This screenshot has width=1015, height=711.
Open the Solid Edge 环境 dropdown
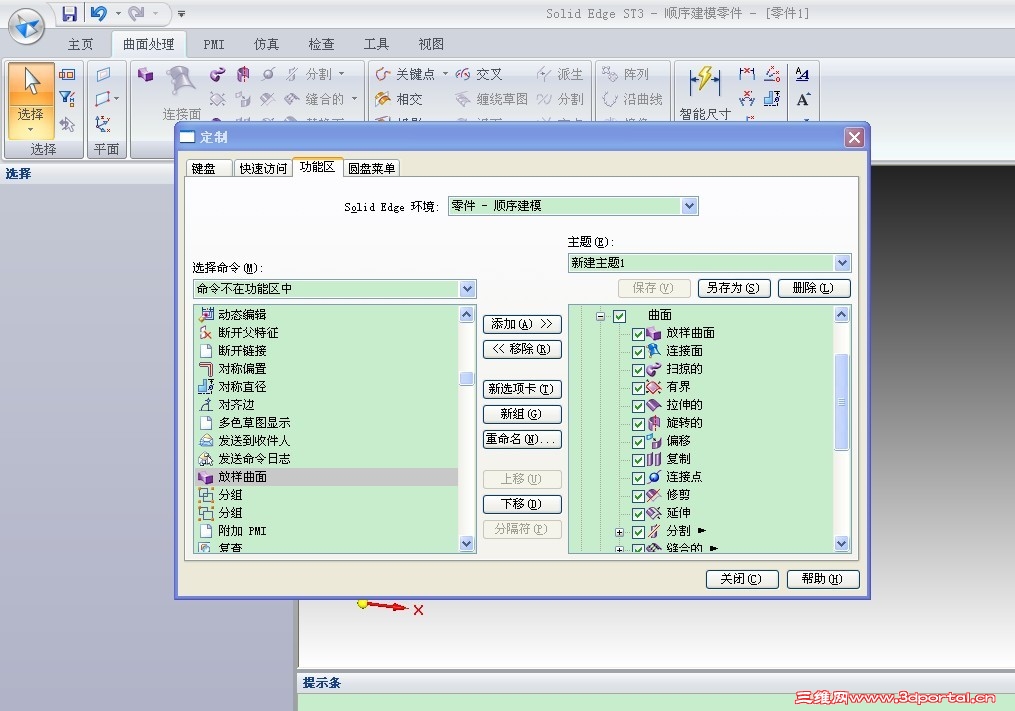click(689, 206)
